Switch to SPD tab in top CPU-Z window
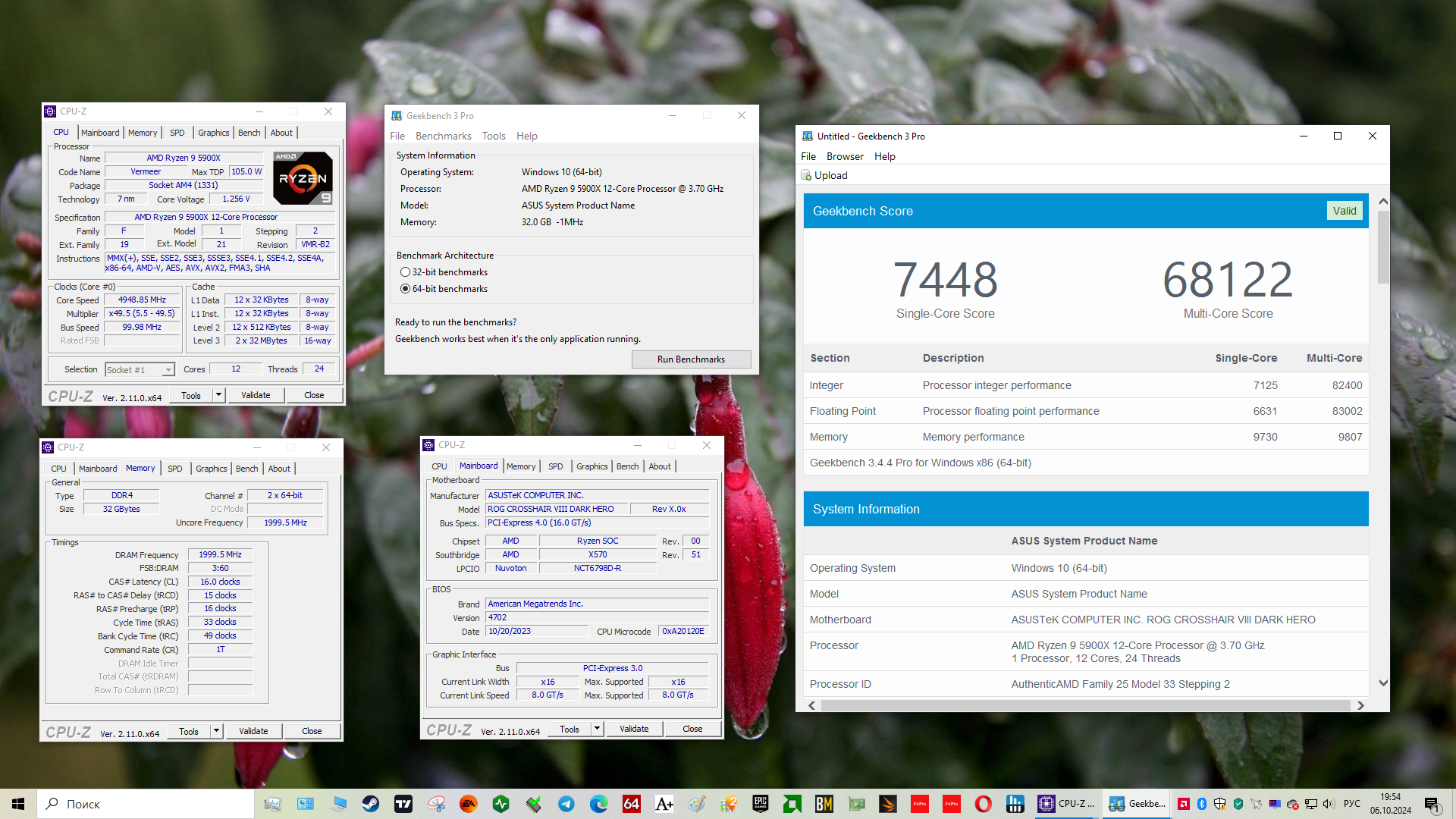This screenshot has width=1456, height=819. (177, 133)
